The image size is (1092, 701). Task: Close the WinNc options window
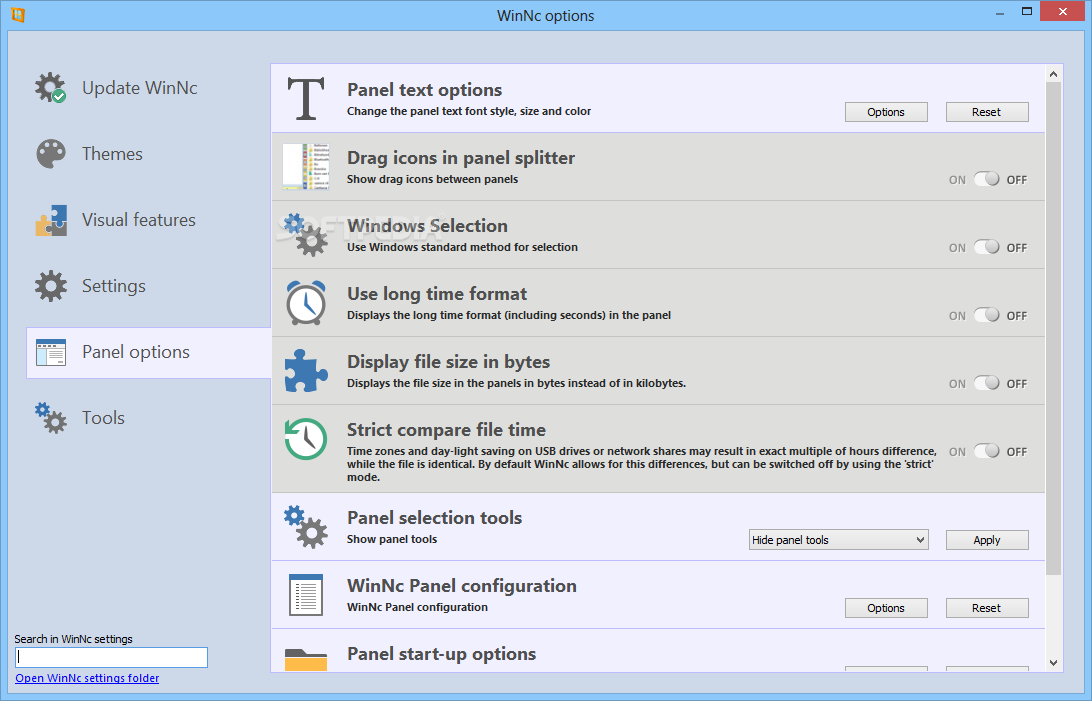pyautogui.click(x=1063, y=11)
